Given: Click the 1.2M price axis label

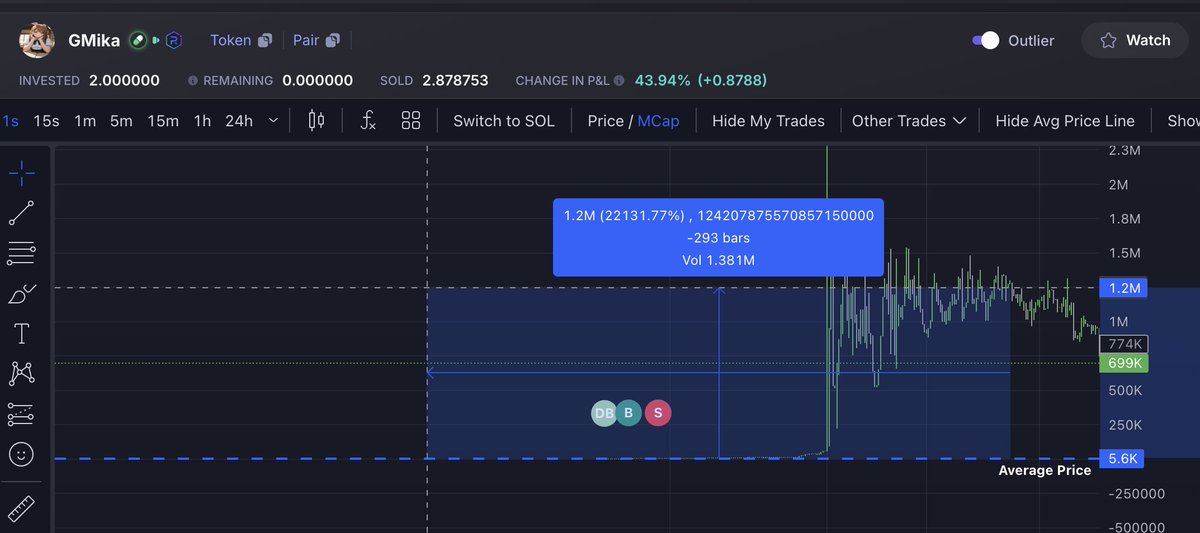Looking at the screenshot, I should (1124, 288).
